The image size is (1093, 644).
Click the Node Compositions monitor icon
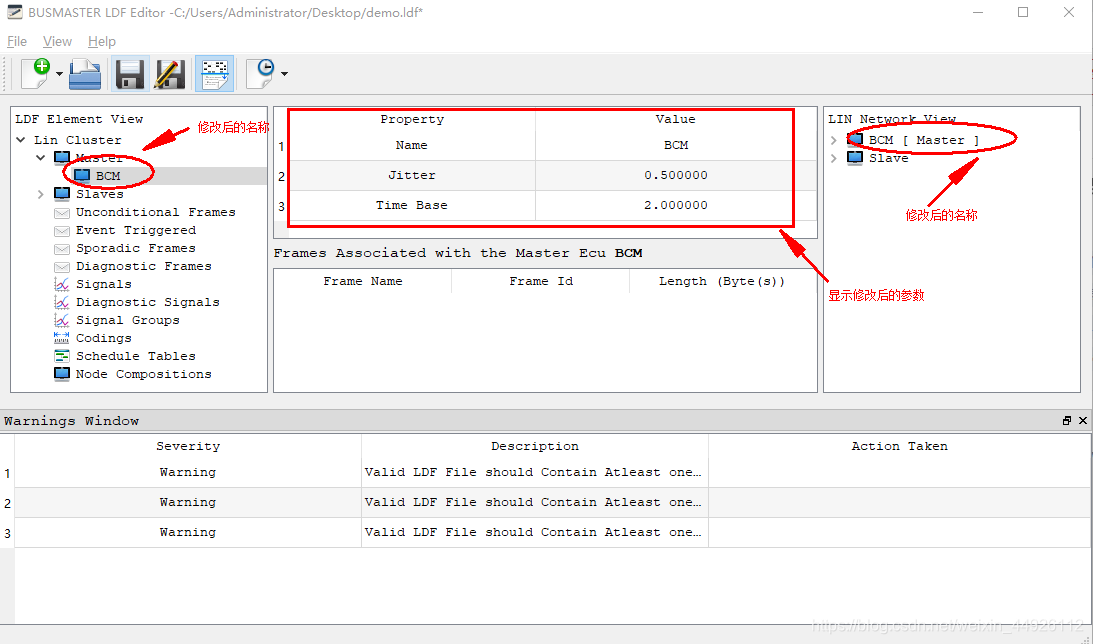coord(62,374)
